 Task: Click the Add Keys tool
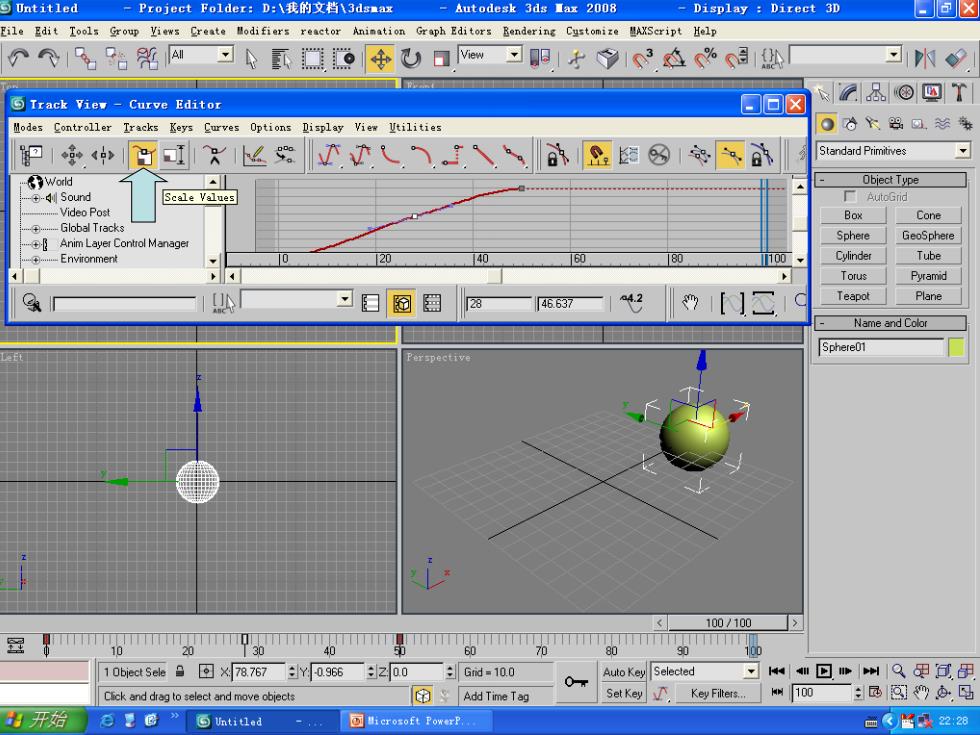pos(214,155)
